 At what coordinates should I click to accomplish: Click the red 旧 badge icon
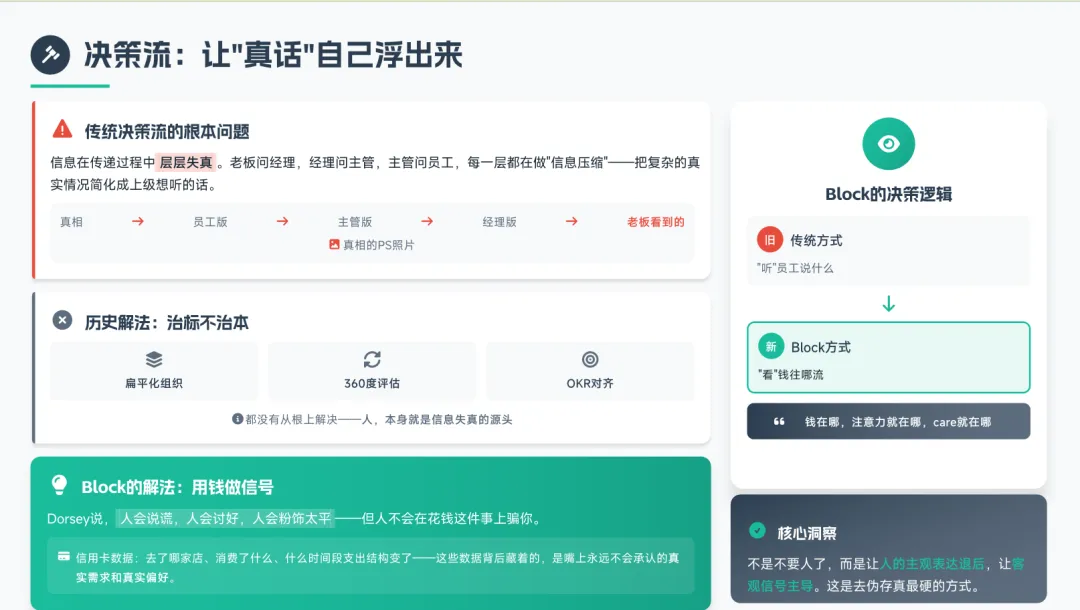point(769,240)
